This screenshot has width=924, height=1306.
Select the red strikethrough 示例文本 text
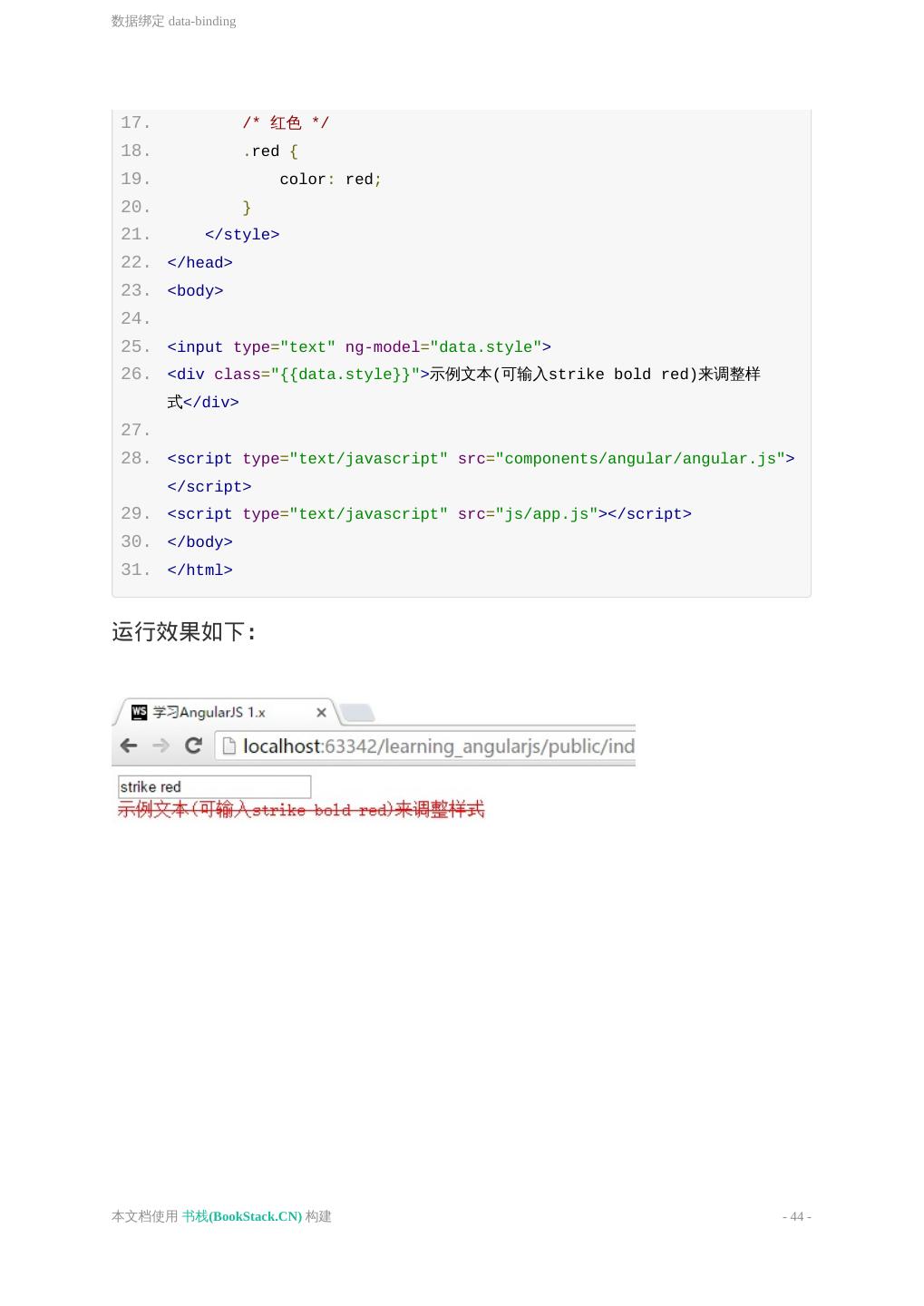click(x=303, y=809)
